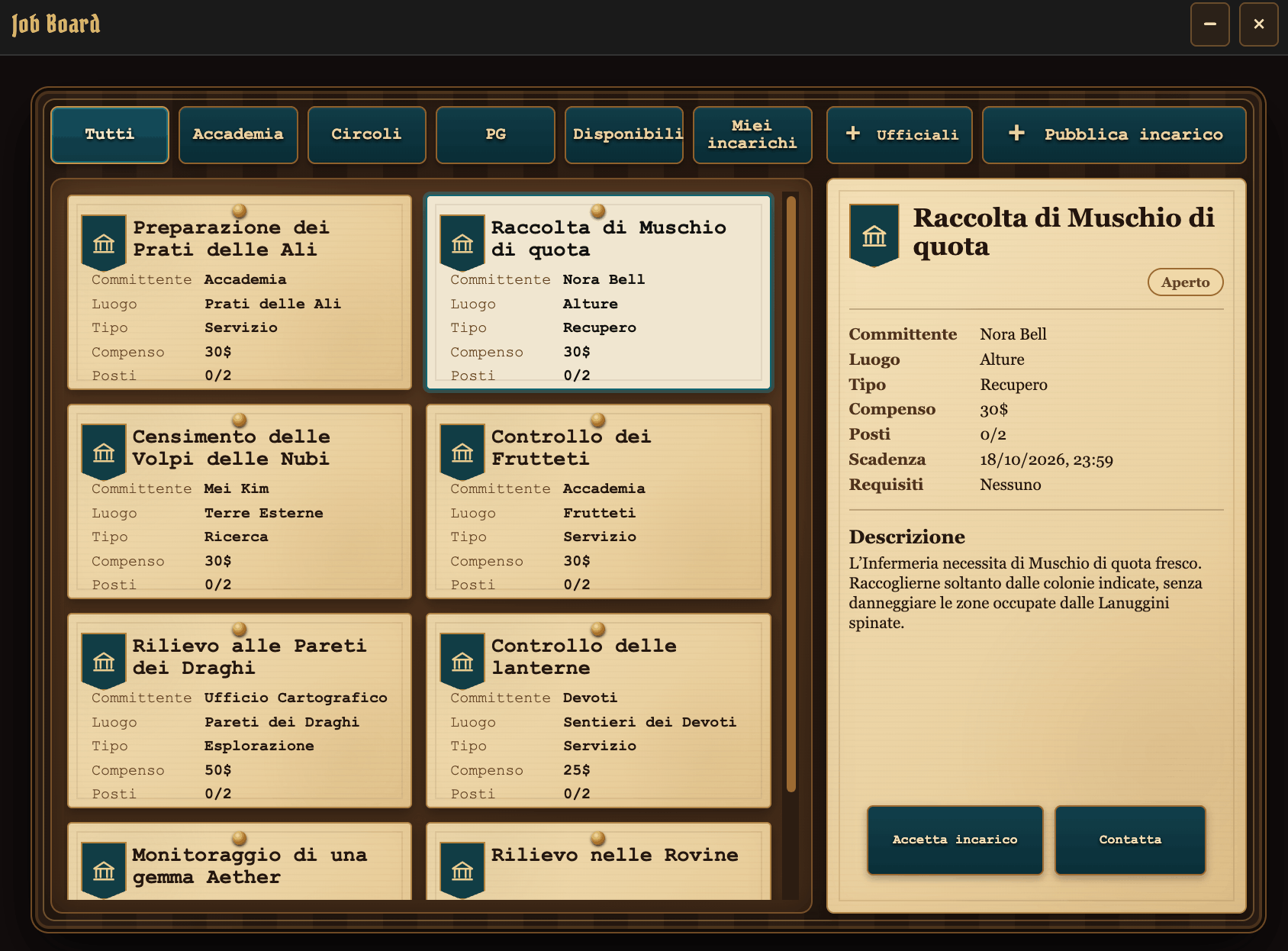This screenshot has height=951, width=1288.
Task: Click the 'Descrizione' heading
Action: click(x=907, y=537)
